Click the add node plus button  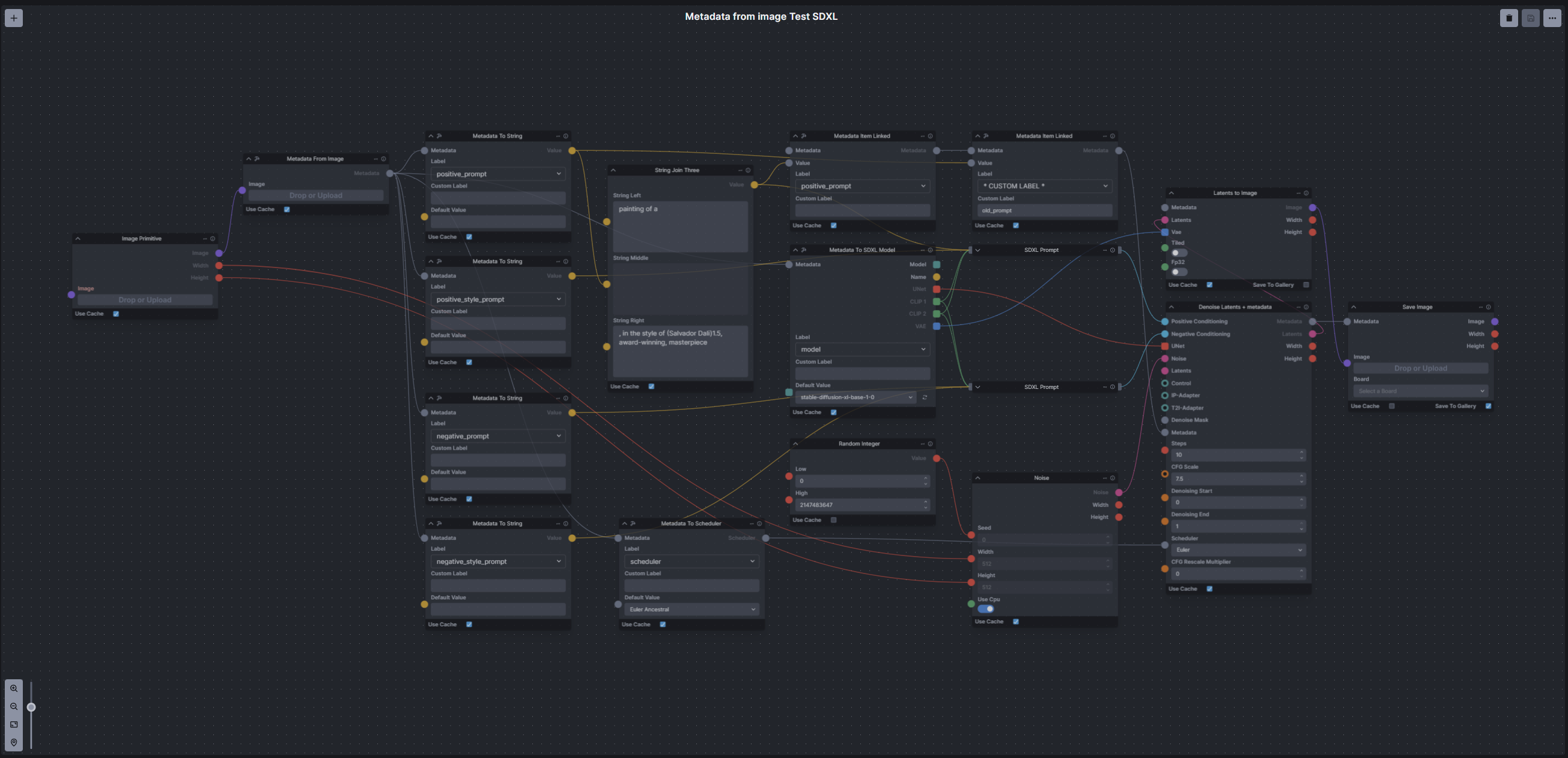[x=13, y=17]
